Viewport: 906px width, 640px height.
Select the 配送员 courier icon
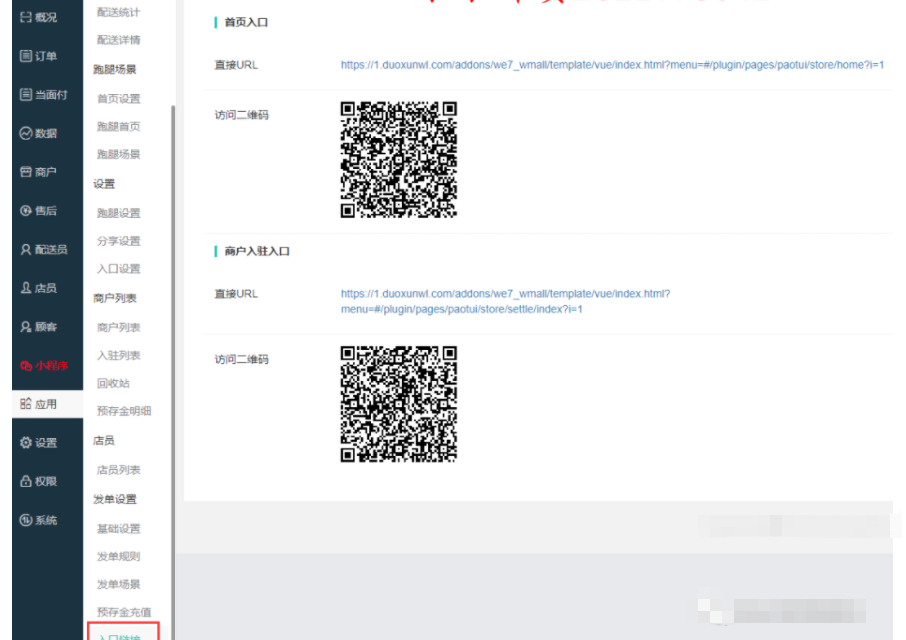(26, 249)
